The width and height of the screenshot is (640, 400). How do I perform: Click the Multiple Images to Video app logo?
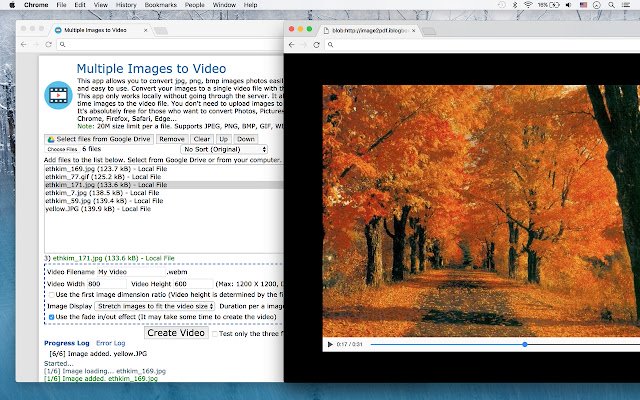tap(58, 95)
